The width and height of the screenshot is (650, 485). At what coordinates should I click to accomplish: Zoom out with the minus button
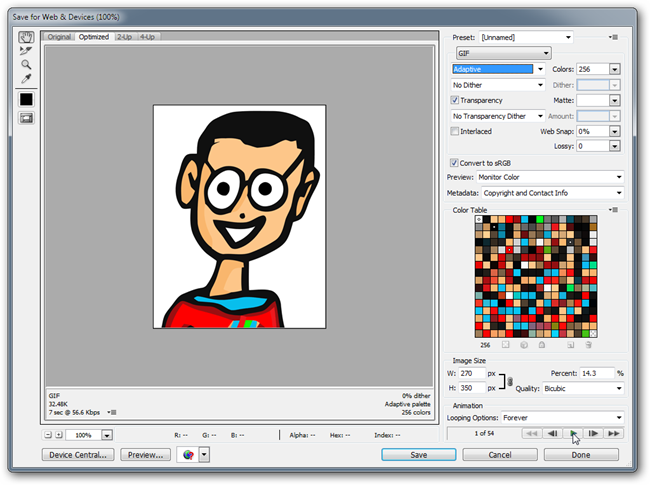point(48,435)
